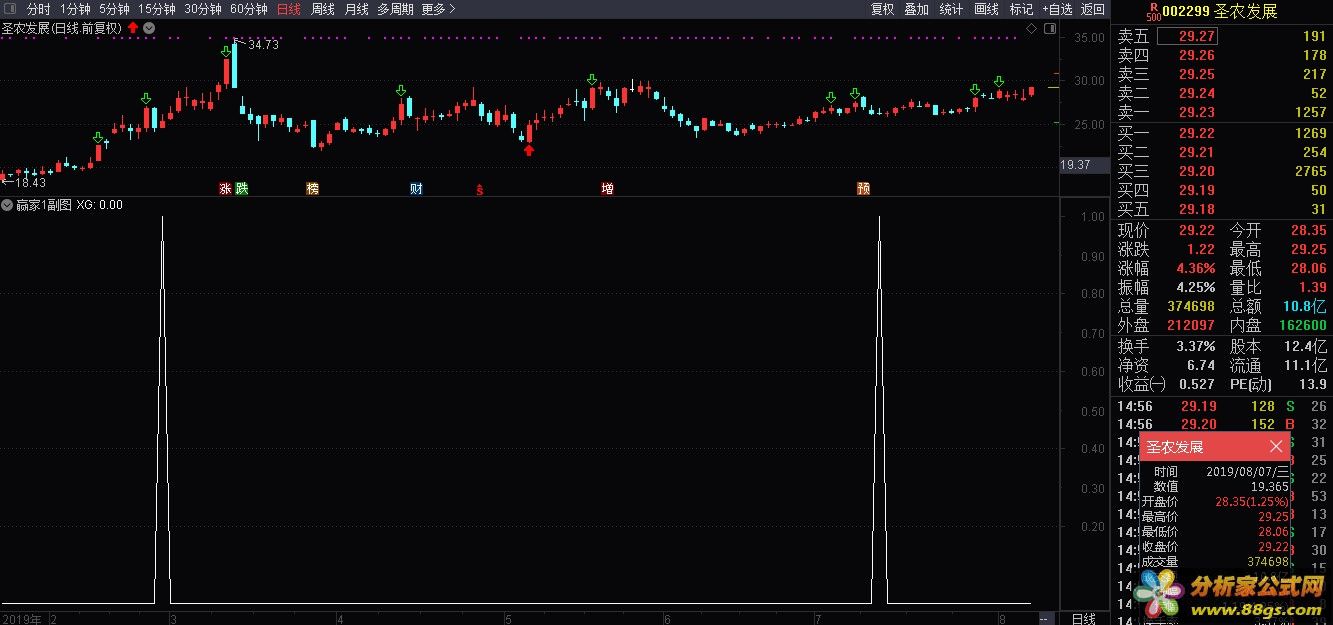1333x625 pixels.
Task: Click month marker 5 on time axis
Action: tap(507, 619)
